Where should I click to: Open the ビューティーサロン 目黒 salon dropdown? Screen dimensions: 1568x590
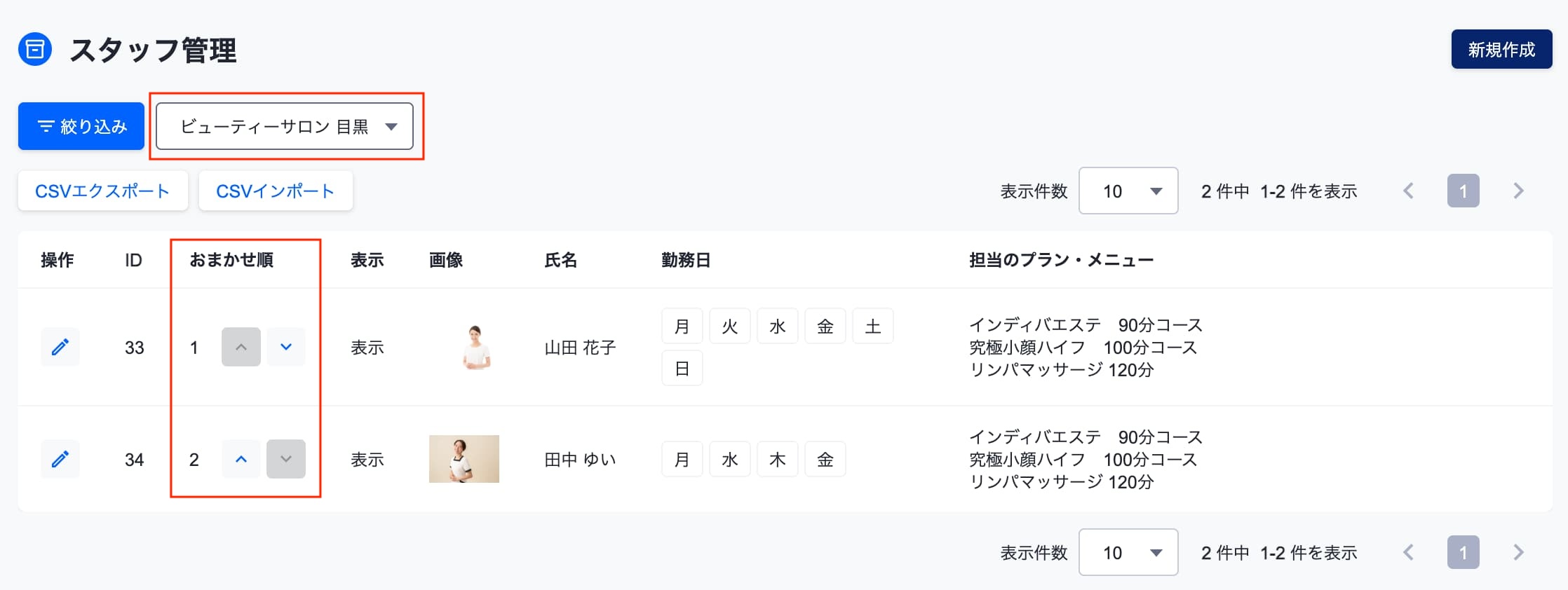click(x=285, y=126)
